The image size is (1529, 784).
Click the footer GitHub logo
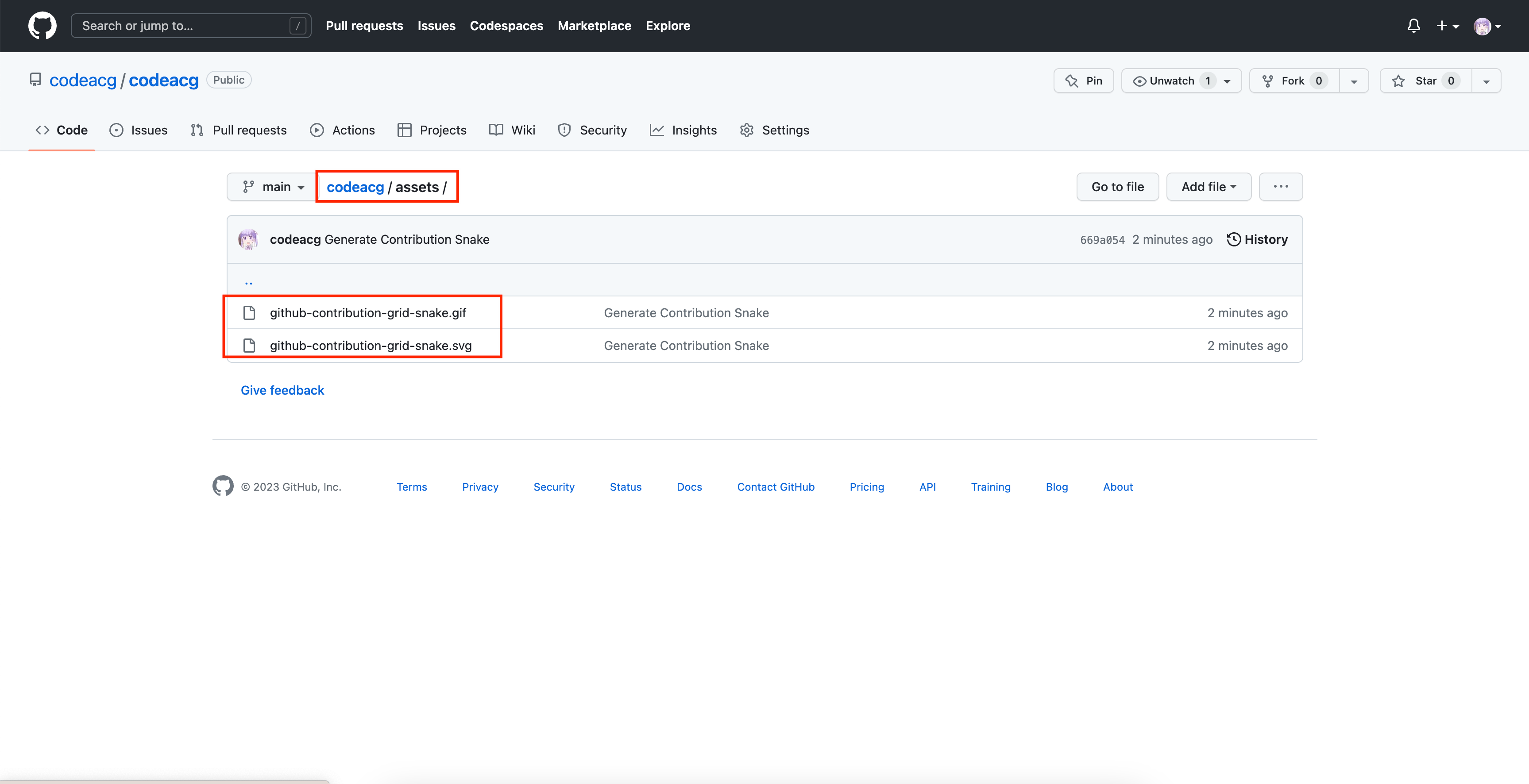223,486
